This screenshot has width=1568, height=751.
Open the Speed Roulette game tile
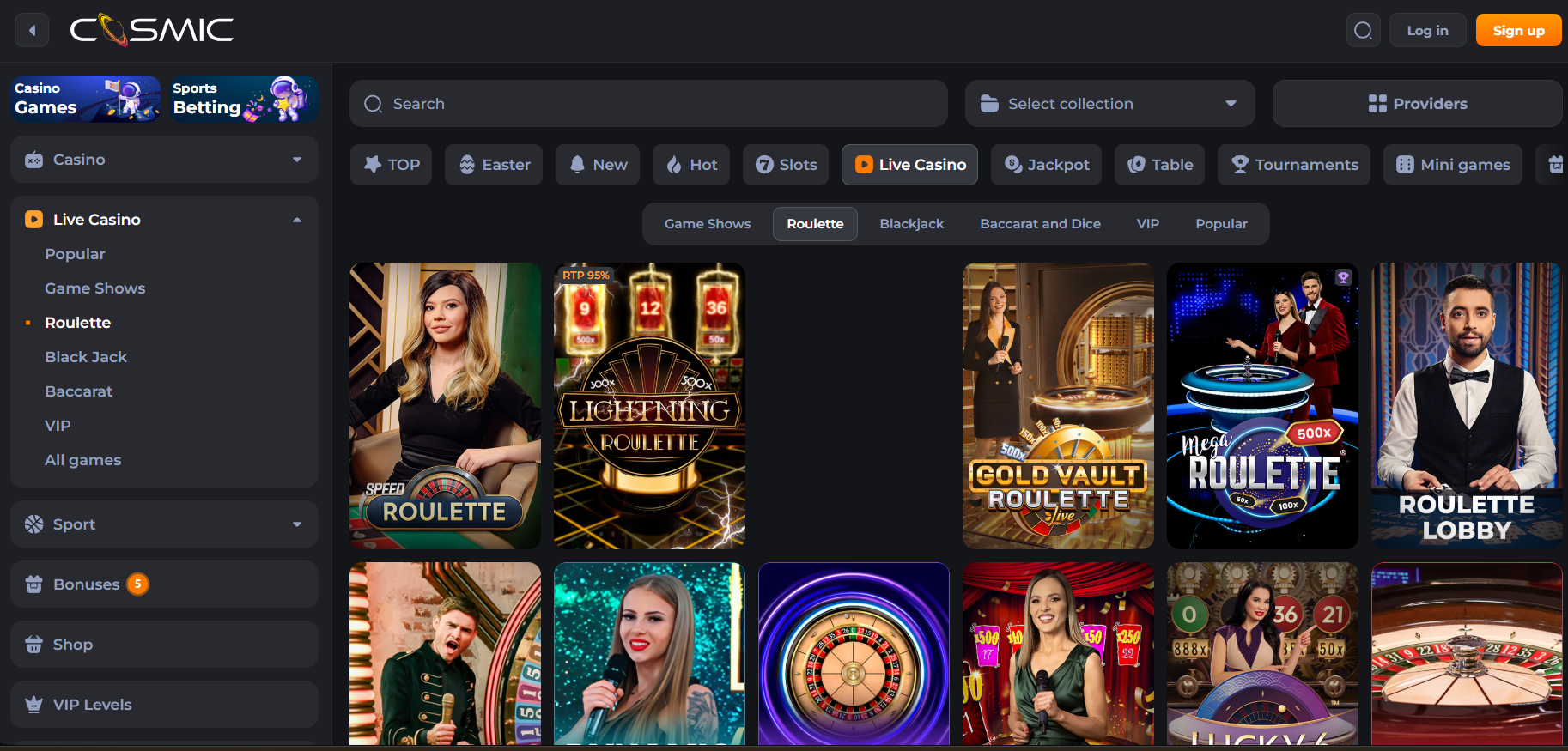(x=445, y=406)
